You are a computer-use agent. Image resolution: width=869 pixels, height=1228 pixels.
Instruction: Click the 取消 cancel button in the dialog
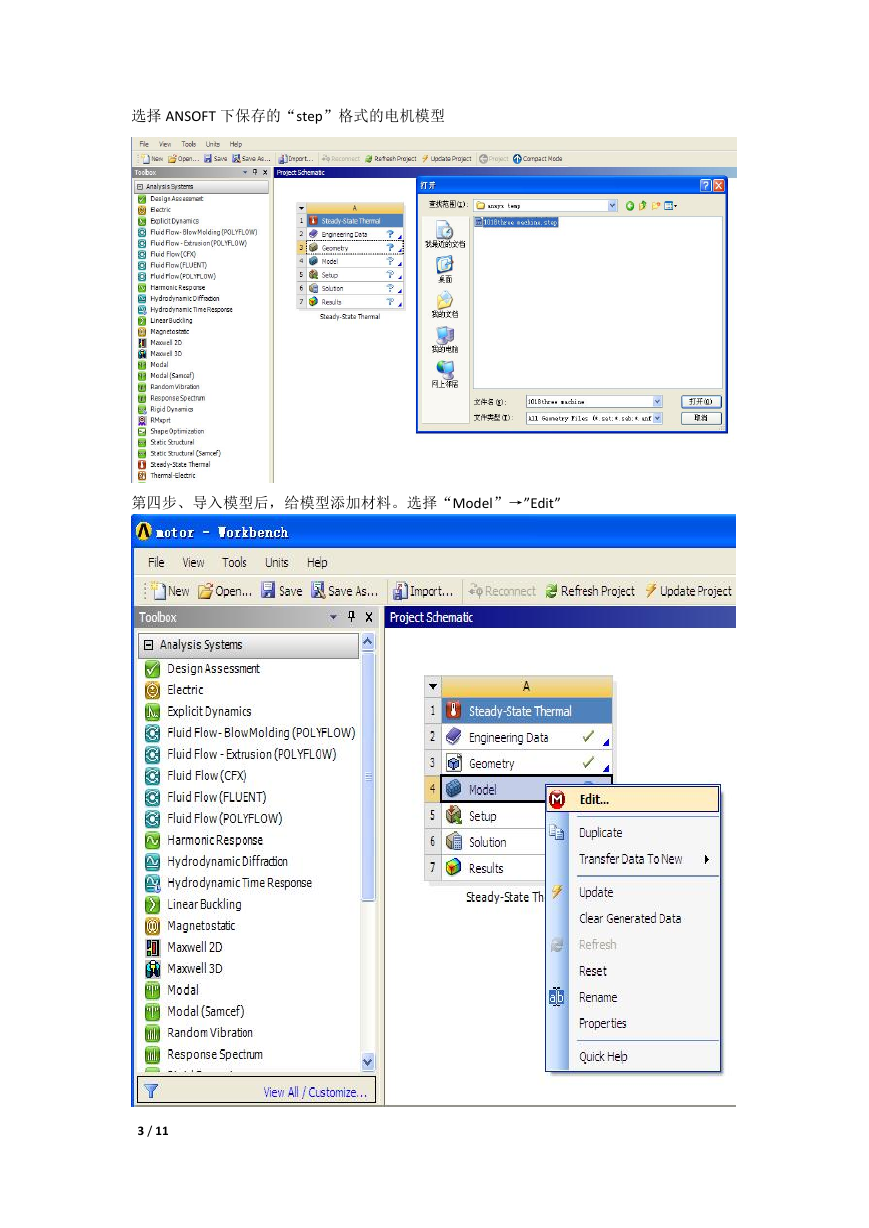(x=701, y=418)
